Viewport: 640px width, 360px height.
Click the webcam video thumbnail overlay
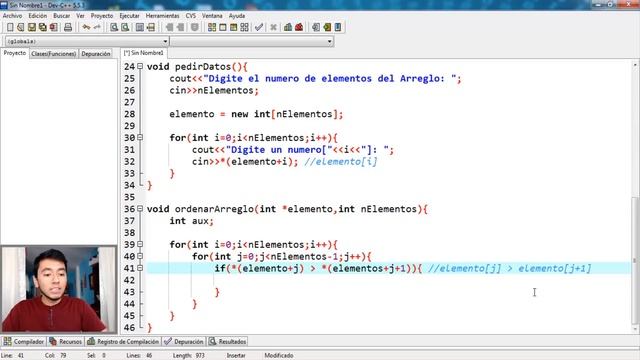click(x=59, y=289)
